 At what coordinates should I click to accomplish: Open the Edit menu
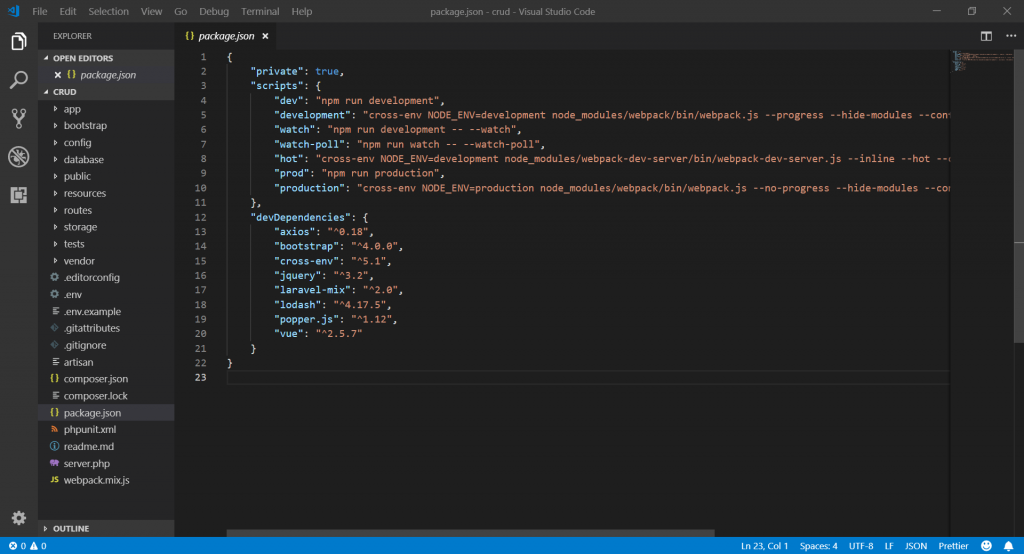point(68,11)
